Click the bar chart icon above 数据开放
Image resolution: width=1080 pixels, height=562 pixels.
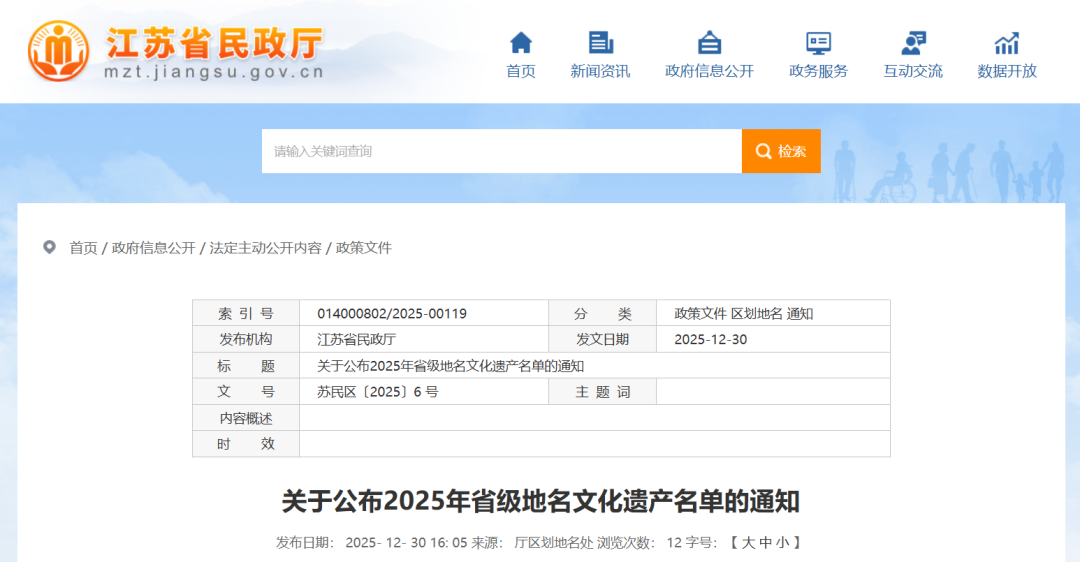click(x=1006, y=43)
